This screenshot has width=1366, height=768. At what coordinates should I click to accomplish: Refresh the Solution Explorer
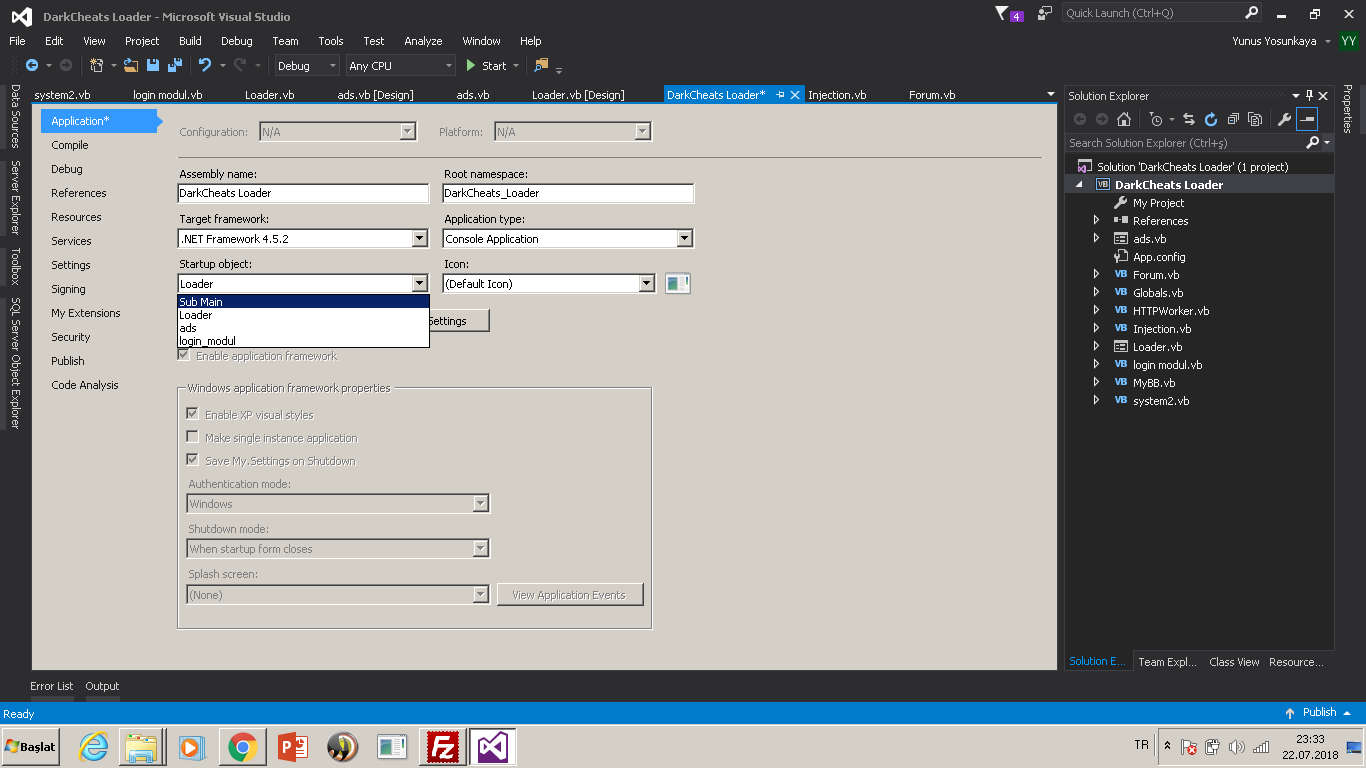pos(1211,119)
